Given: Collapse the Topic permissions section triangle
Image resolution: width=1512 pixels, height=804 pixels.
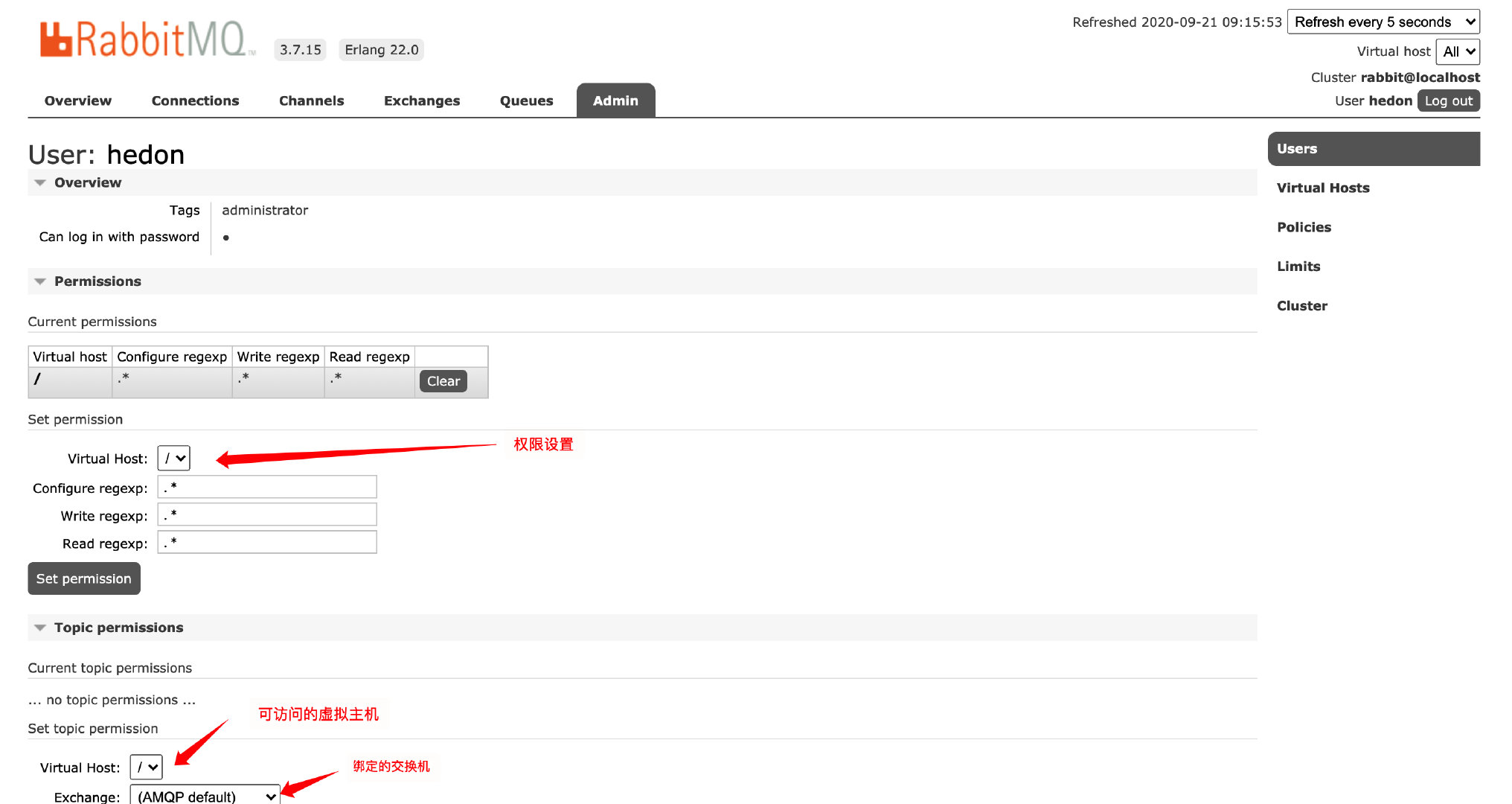Looking at the screenshot, I should coord(40,628).
